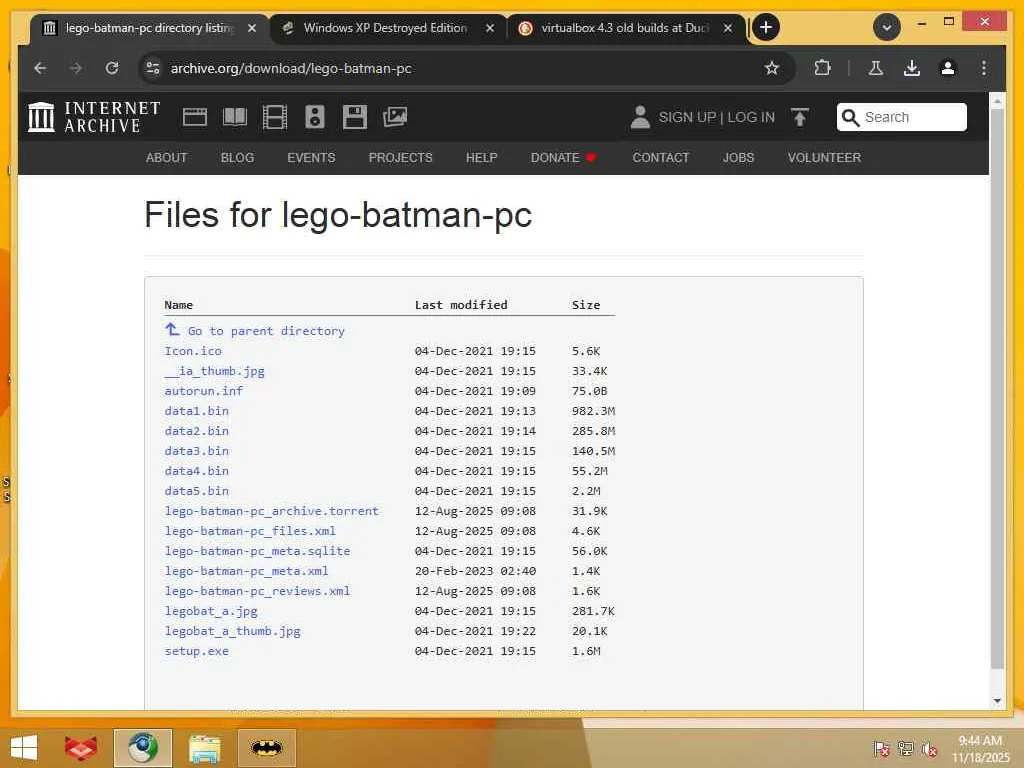Viewport: 1024px width, 768px height.
Task: Open lego-batman-pc_reviews.xml link
Action: tap(257, 591)
